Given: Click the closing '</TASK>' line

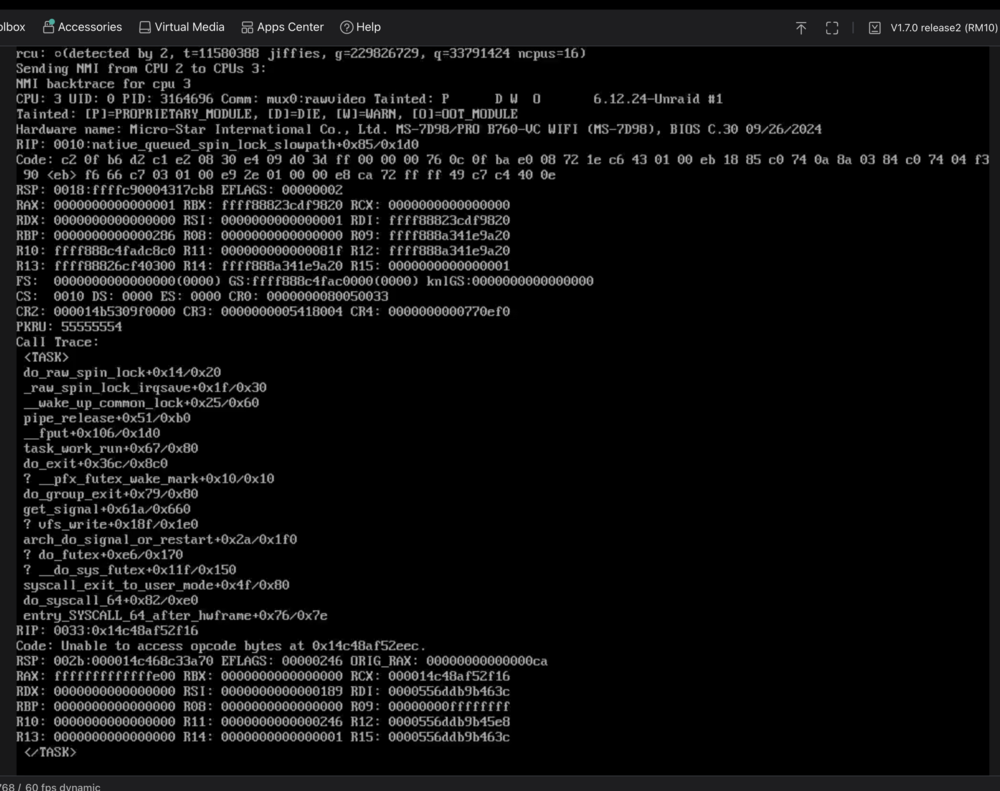Looking at the screenshot, I should tap(50, 752).
